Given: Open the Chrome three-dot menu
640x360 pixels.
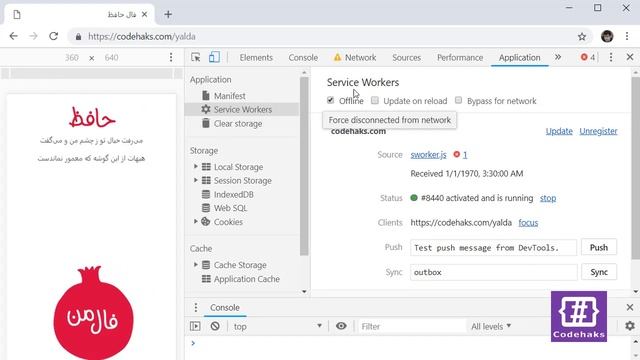Looking at the screenshot, I should (627, 36).
